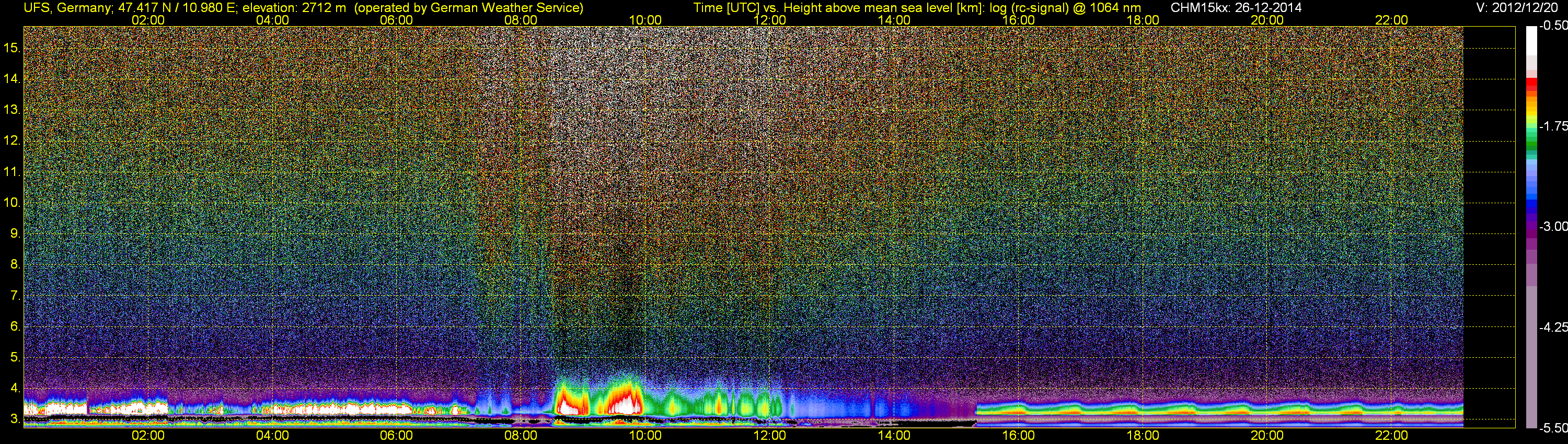Click the '14:00' label on the top time axis
Image resolution: width=1568 pixels, height=444 pixels.
pos(894,20)
